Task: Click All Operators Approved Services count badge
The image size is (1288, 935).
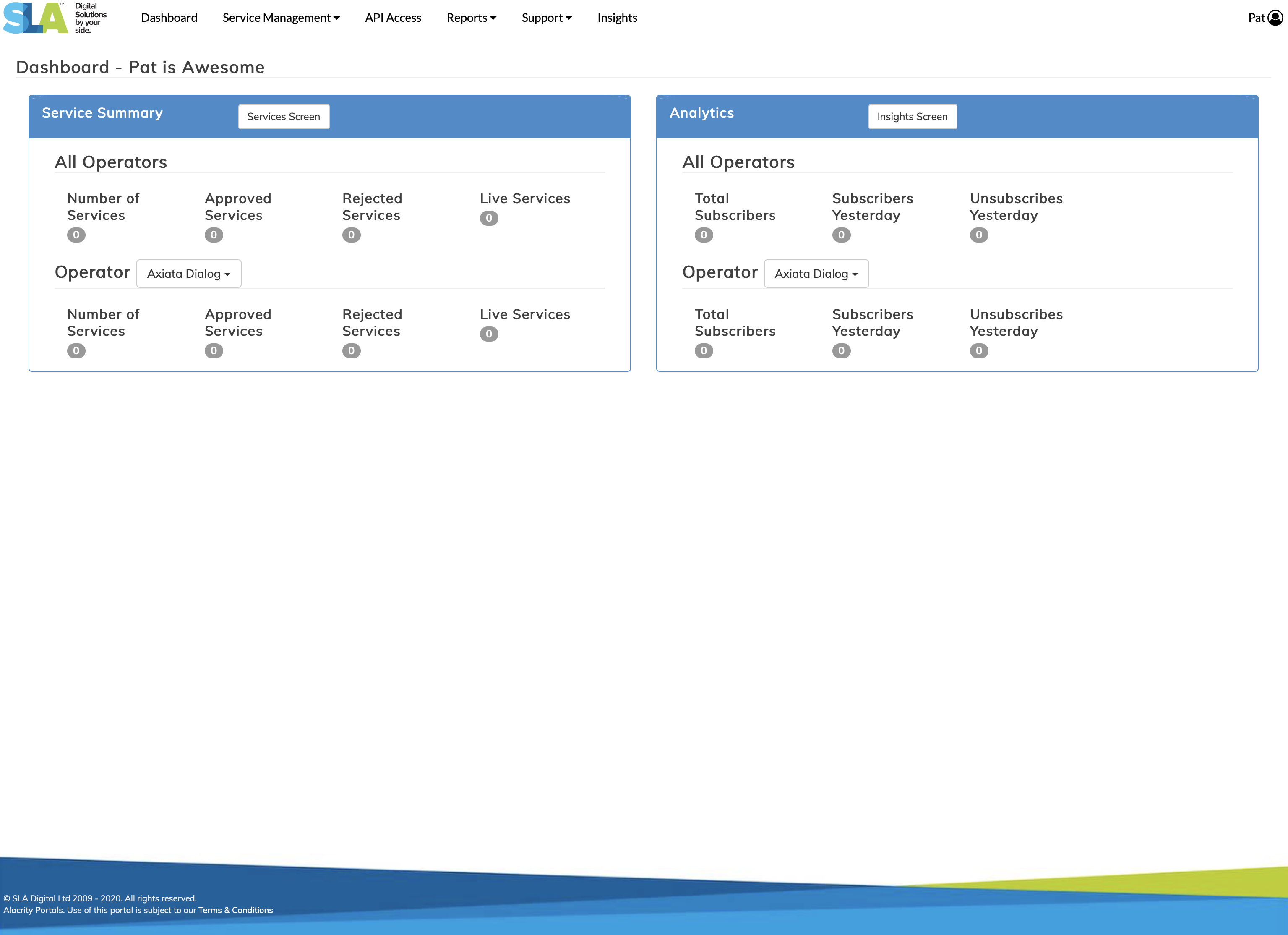Action: (214, 235)
